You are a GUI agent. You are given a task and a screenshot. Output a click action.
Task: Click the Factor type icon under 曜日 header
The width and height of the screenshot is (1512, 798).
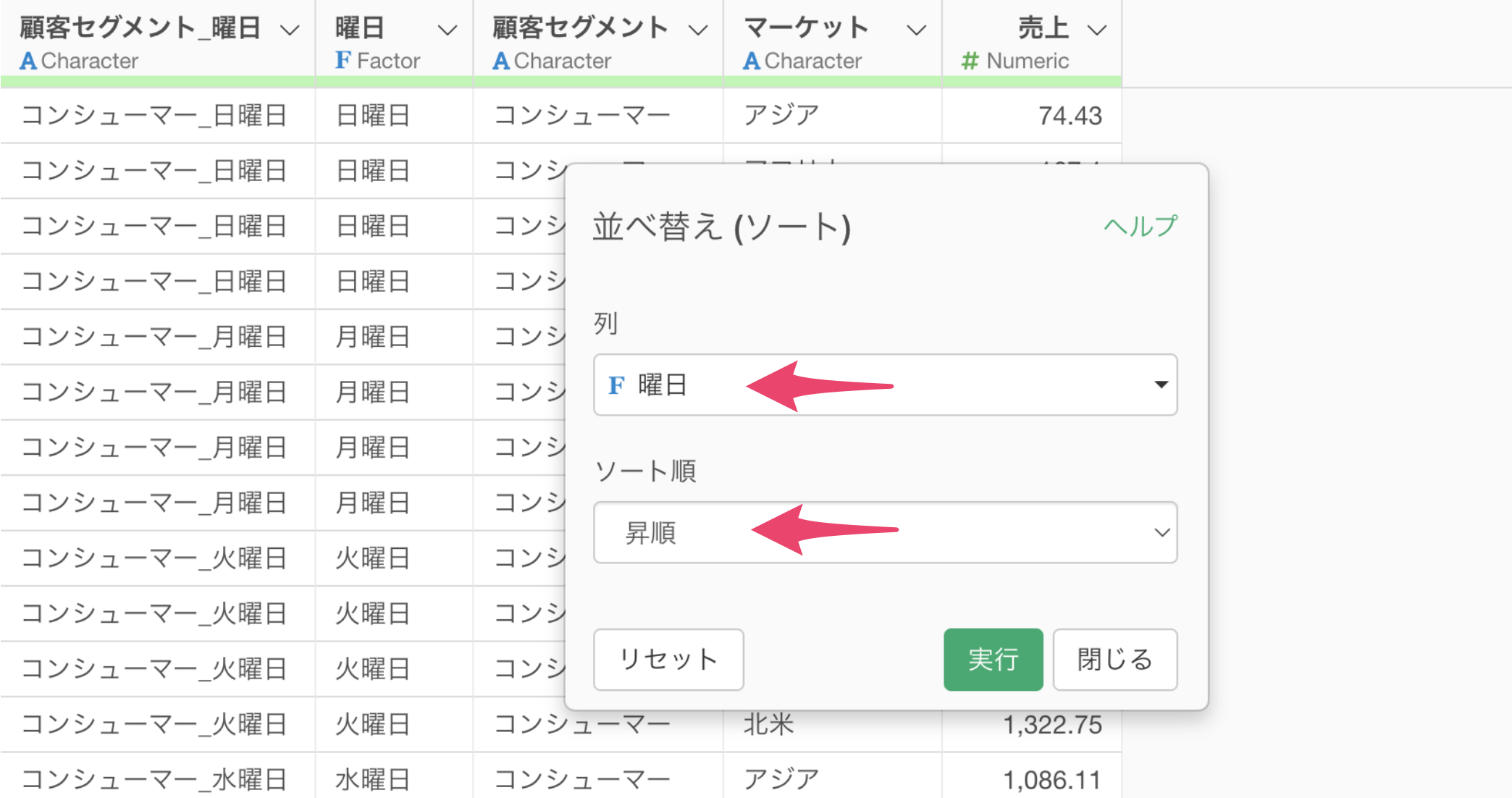coord(343,60)
